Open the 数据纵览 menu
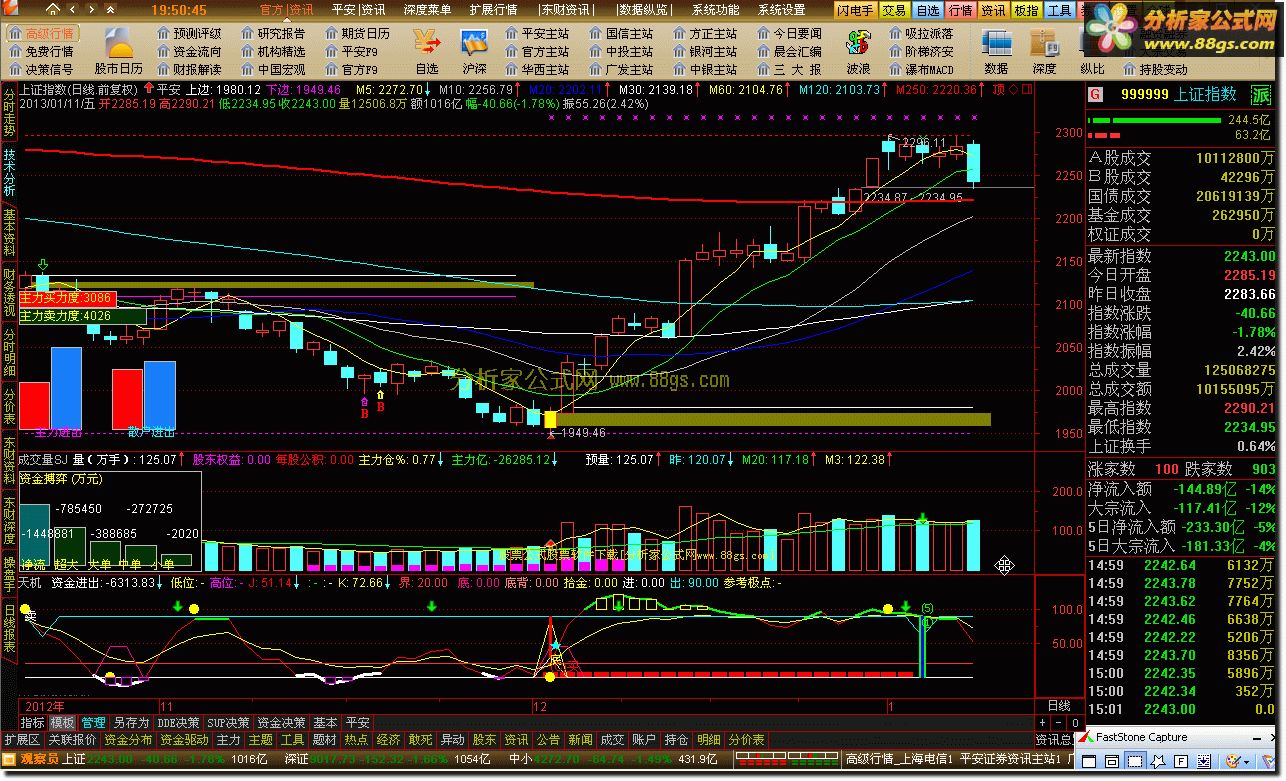Image resolution: width=1286 pixels, height=781 pixels. click(643, 10)
